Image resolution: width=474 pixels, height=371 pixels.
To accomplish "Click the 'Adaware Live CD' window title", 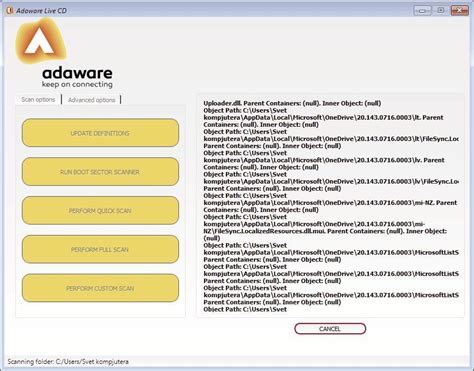I will [x=41, y=11].
